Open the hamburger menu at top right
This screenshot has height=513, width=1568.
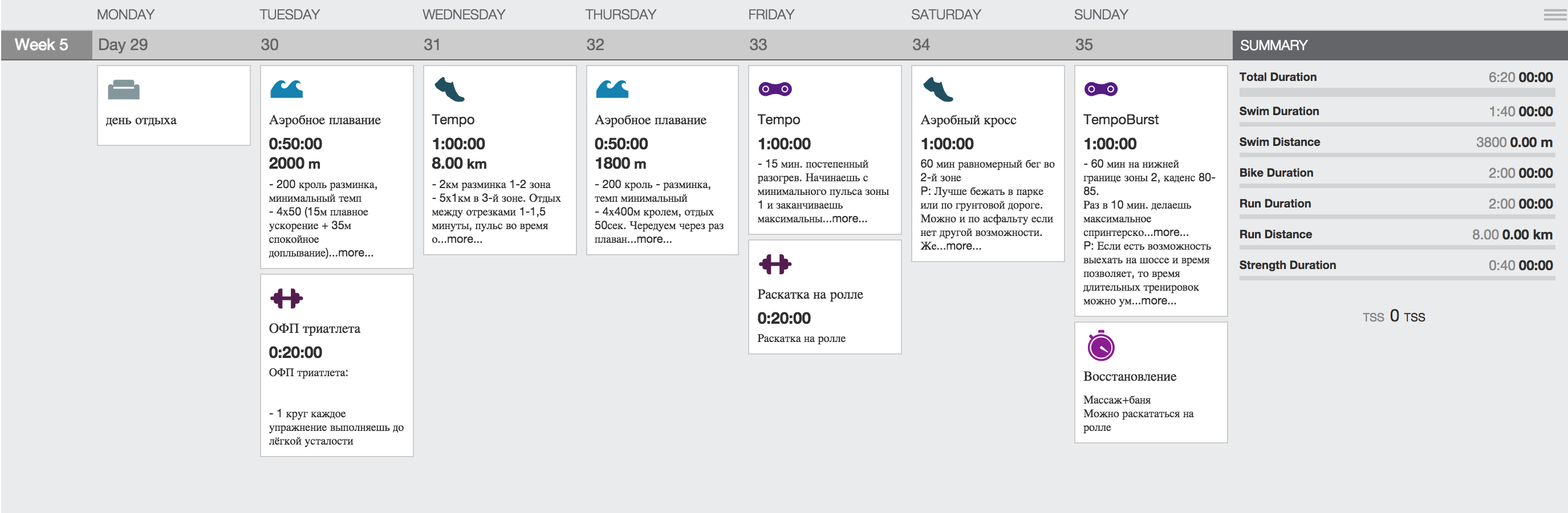(1555, 15)
